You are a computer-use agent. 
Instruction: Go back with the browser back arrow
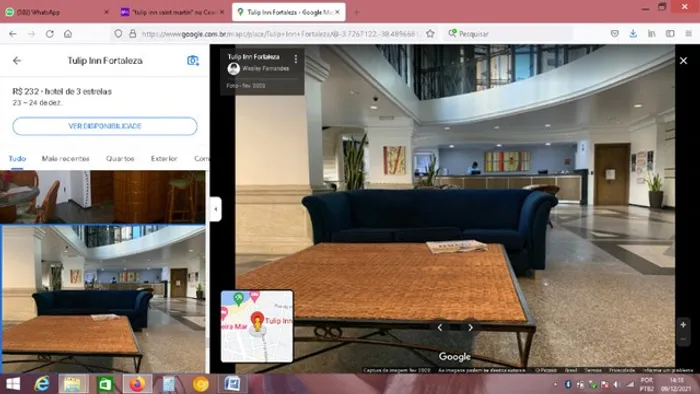[x=13, y=34]
